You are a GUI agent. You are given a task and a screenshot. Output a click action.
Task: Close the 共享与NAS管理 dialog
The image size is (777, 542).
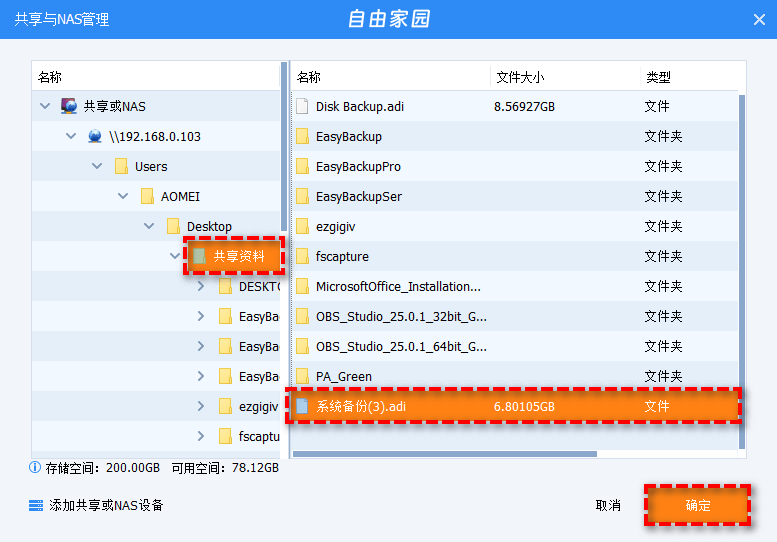(759, 19)
